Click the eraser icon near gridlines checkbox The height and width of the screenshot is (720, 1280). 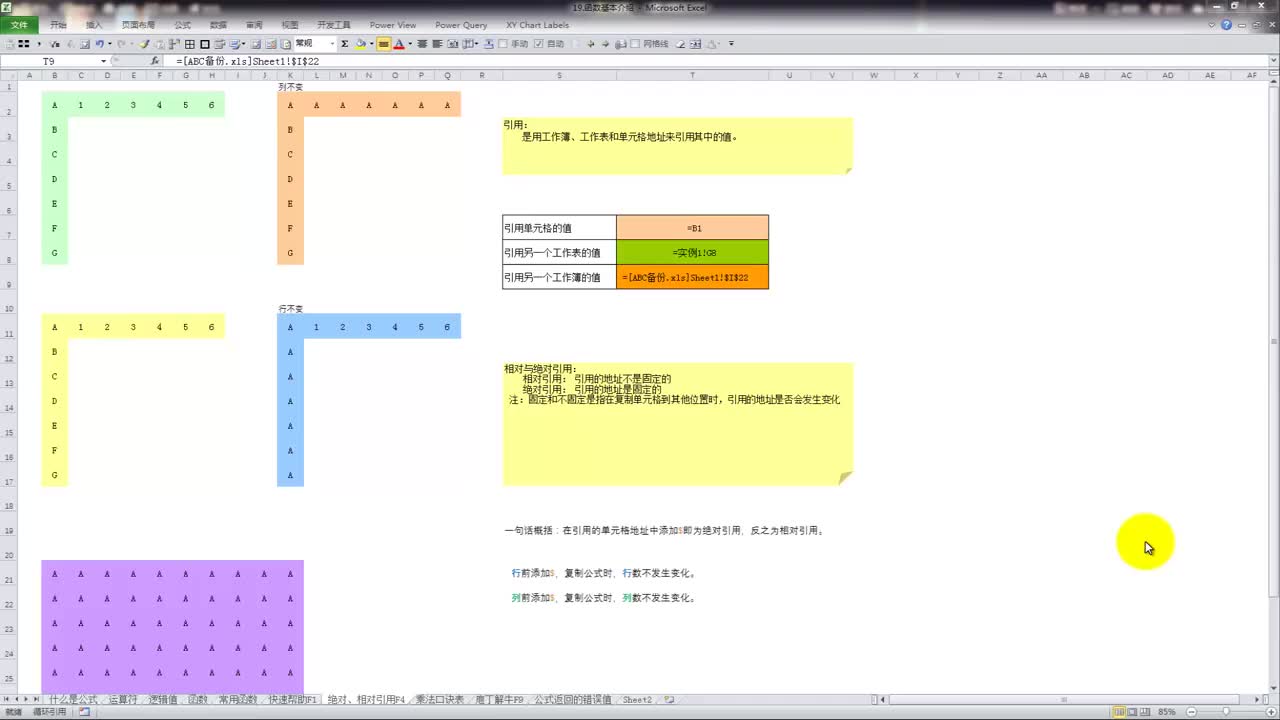[x=681, y=44]
